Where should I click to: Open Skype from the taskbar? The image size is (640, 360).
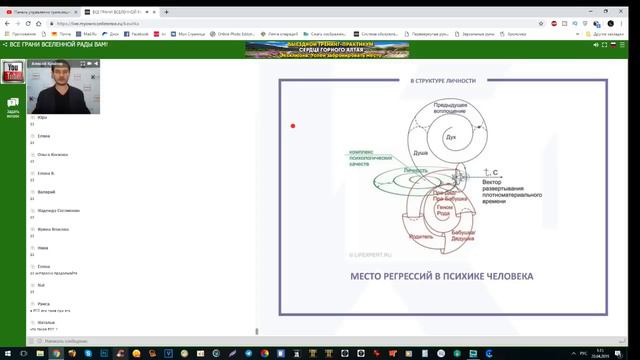coord(88,353)
